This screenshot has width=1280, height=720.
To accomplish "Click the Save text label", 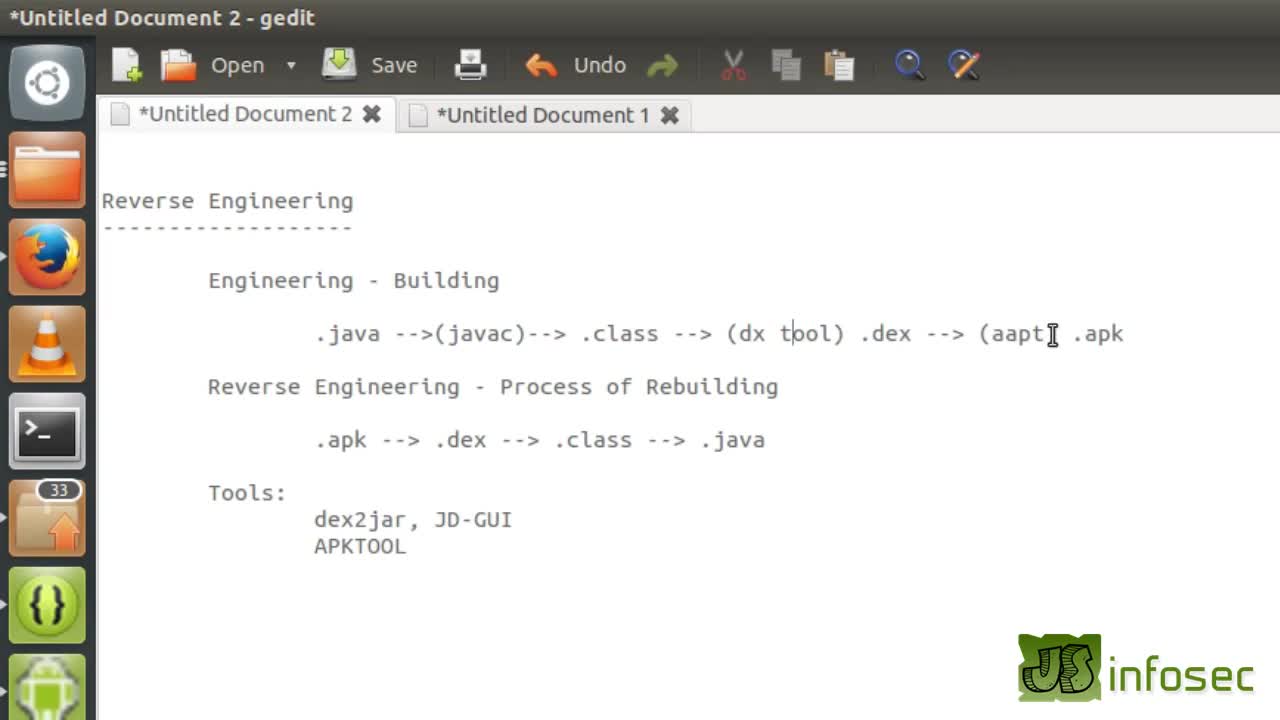I will click(394, 65).
